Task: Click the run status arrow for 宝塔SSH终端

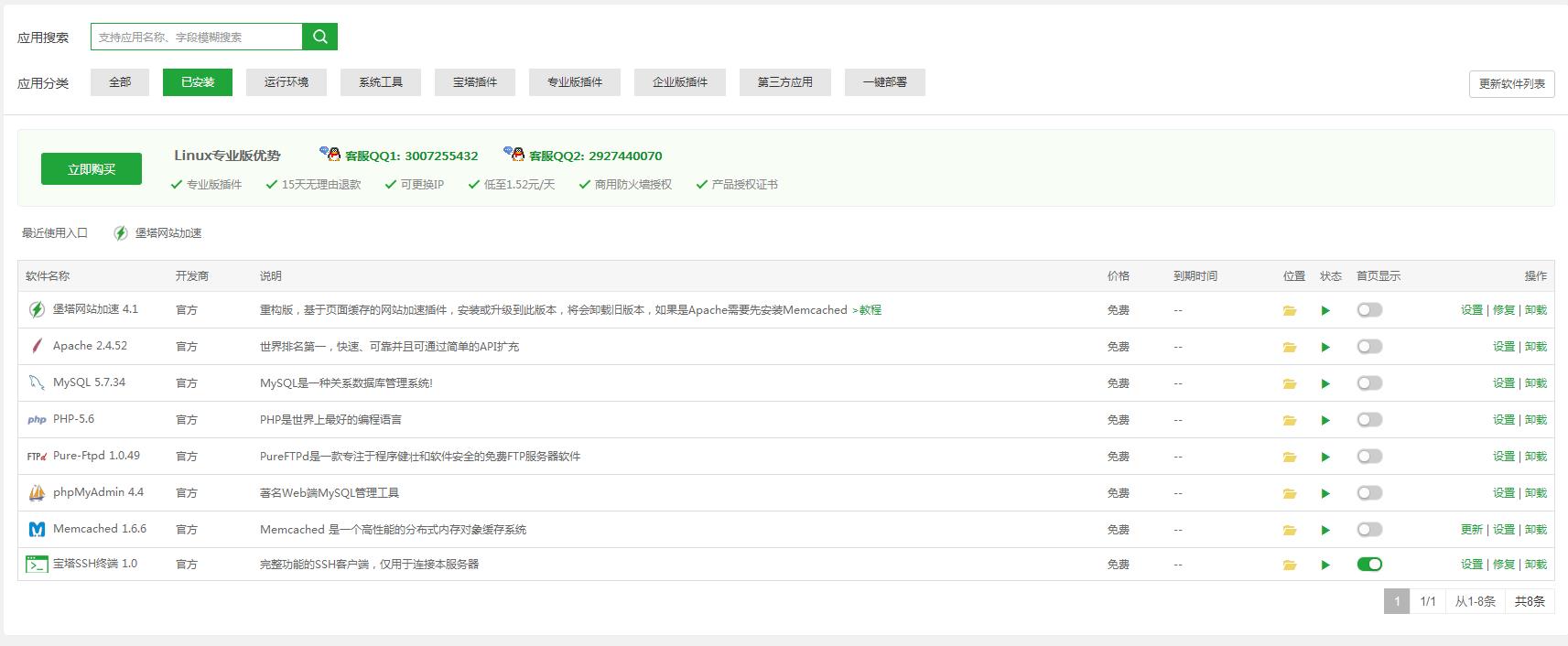Action: [1325, 565]
